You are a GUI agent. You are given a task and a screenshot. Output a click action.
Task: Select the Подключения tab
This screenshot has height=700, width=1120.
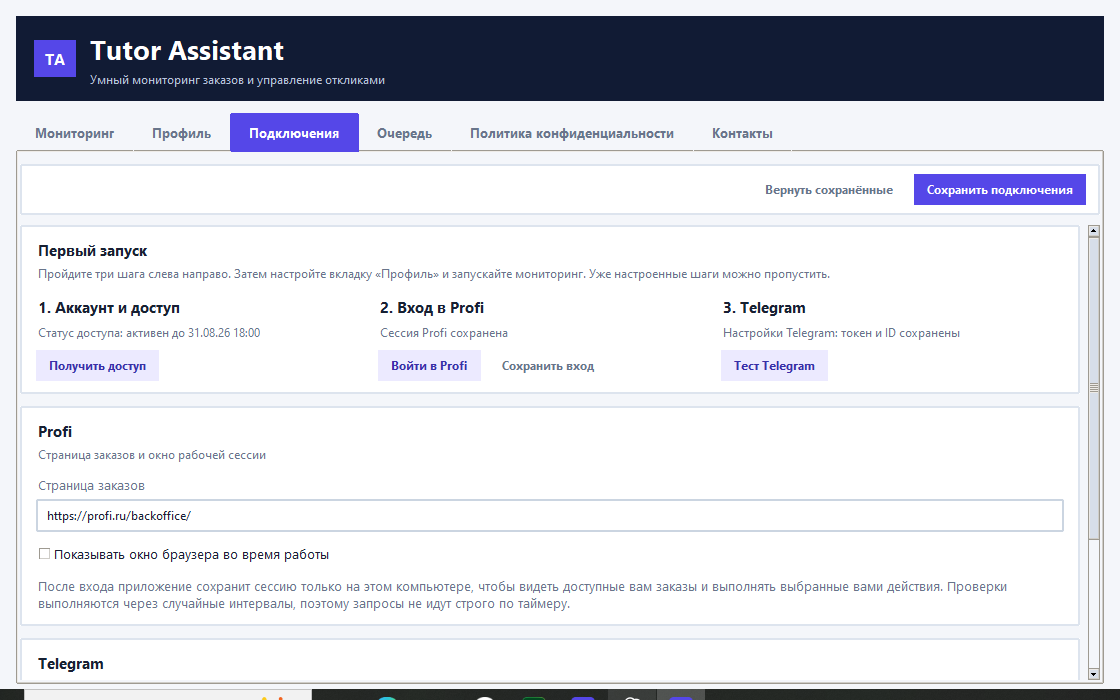click(x=294, y=133)
